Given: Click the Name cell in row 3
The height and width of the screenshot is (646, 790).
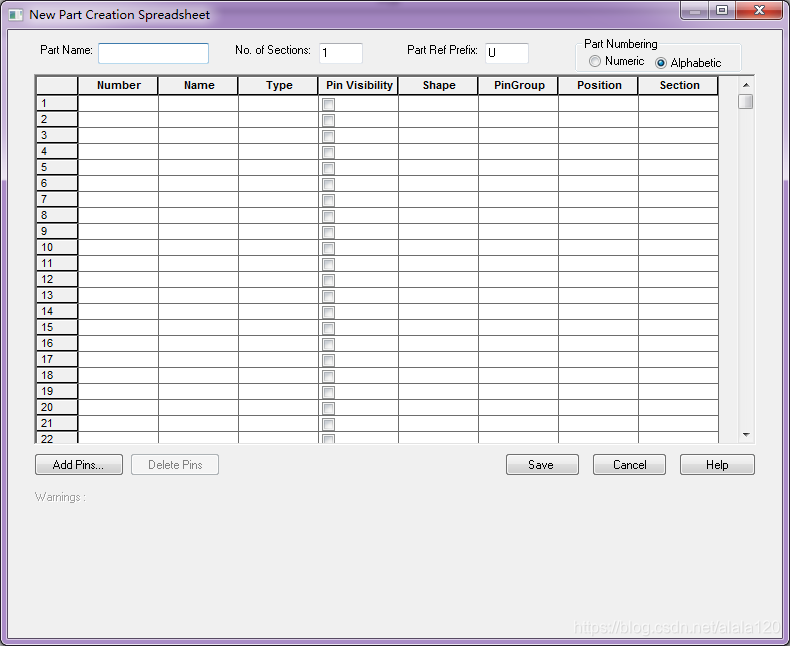Looking at the screenshot, I should coord(198,135).
